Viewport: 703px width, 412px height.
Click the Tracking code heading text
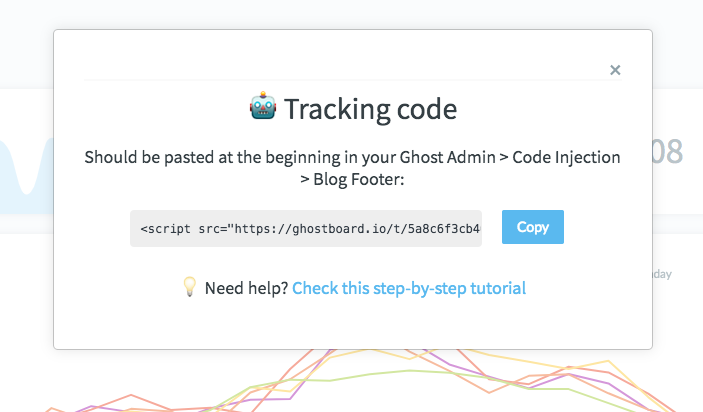[x=370, y=109]
